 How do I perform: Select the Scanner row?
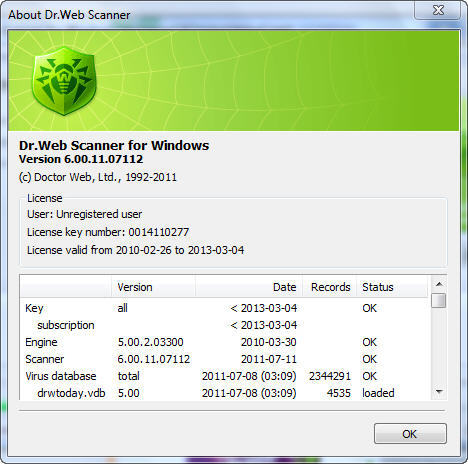224,359
